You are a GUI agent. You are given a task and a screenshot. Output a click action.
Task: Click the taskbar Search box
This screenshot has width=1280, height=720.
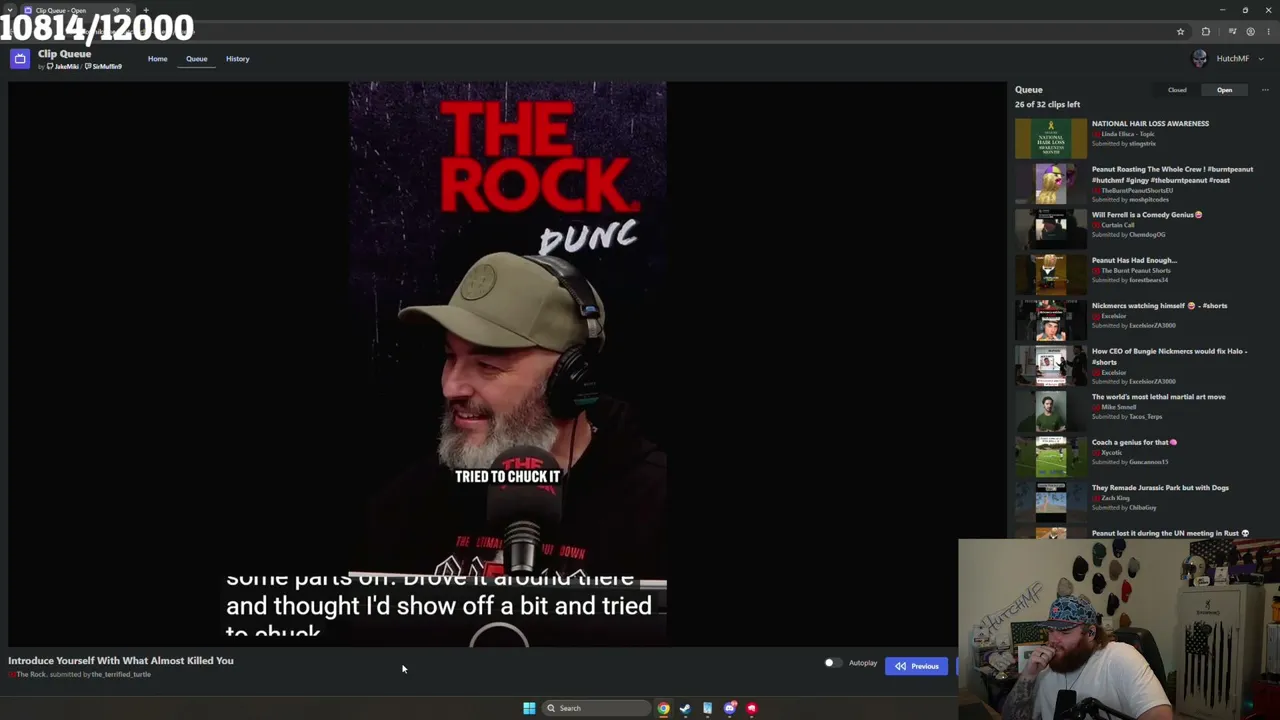[x=596, y=708]
